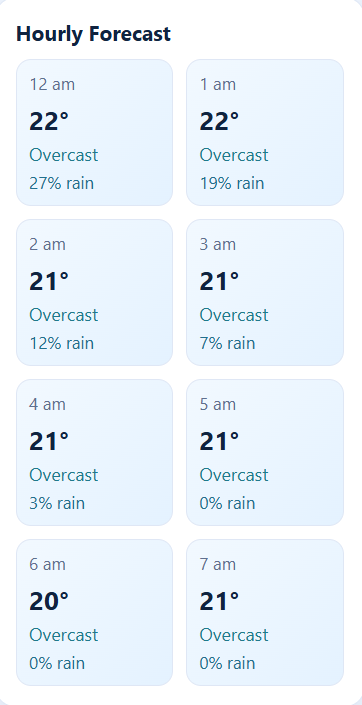The image size is (362, 705).
Task: Select the 12 am forecast card
Action: pos(94,132)
